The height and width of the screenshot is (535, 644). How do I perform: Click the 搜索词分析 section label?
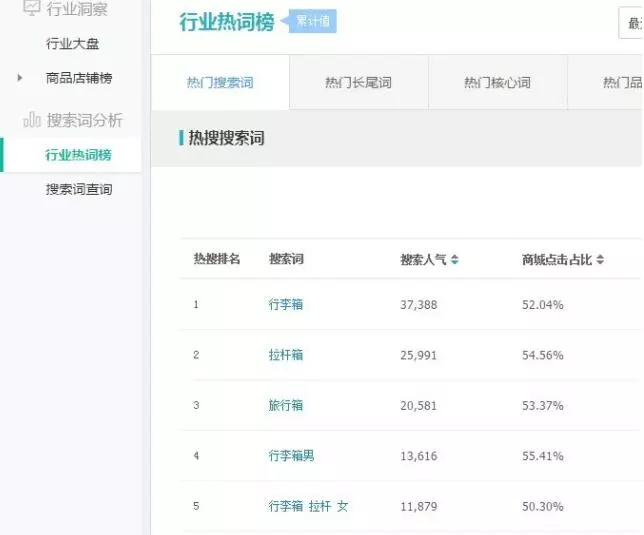pos(85,120)
